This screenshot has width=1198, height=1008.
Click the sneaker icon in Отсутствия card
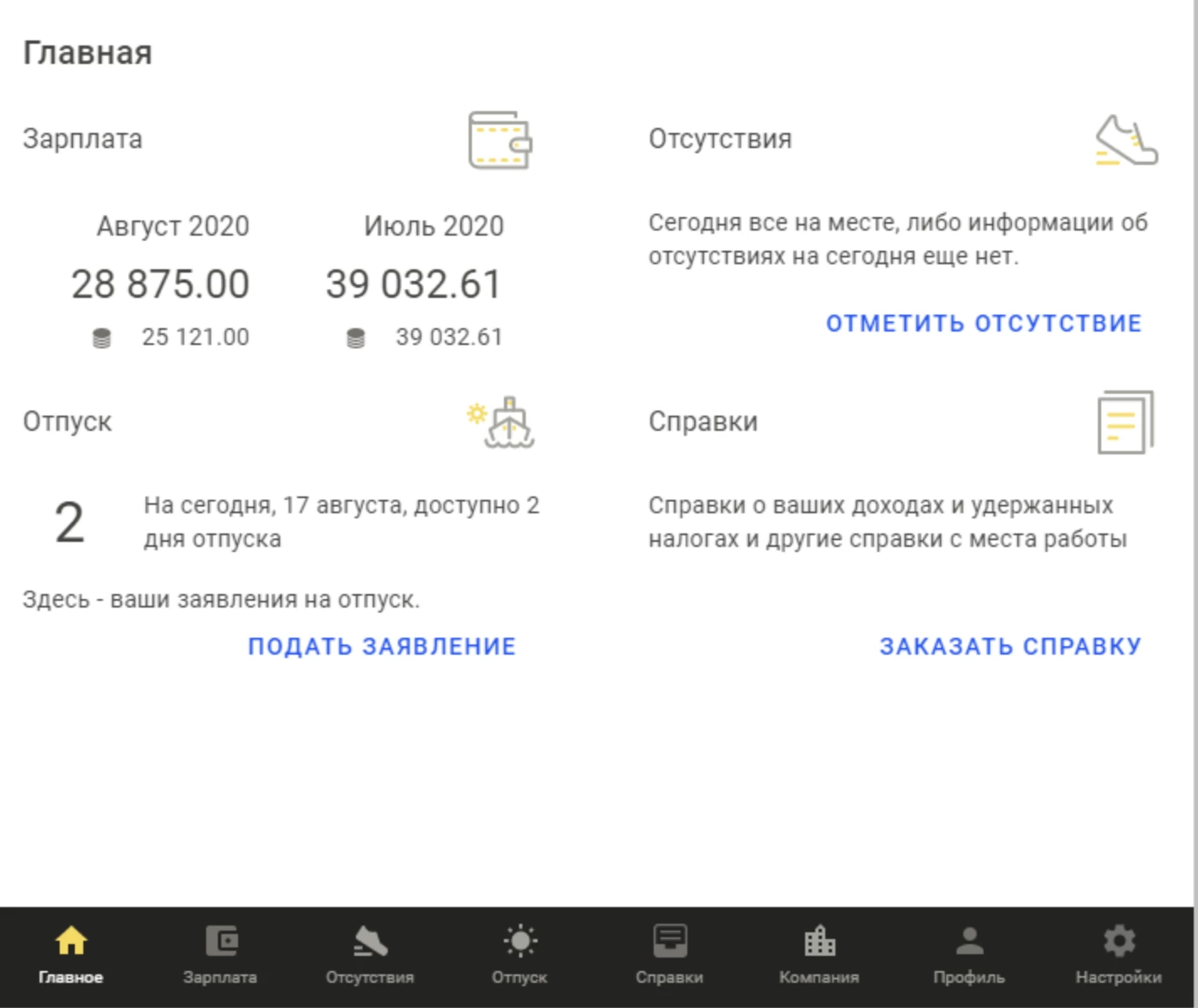pyautogui.click(x=1126, y=141)
